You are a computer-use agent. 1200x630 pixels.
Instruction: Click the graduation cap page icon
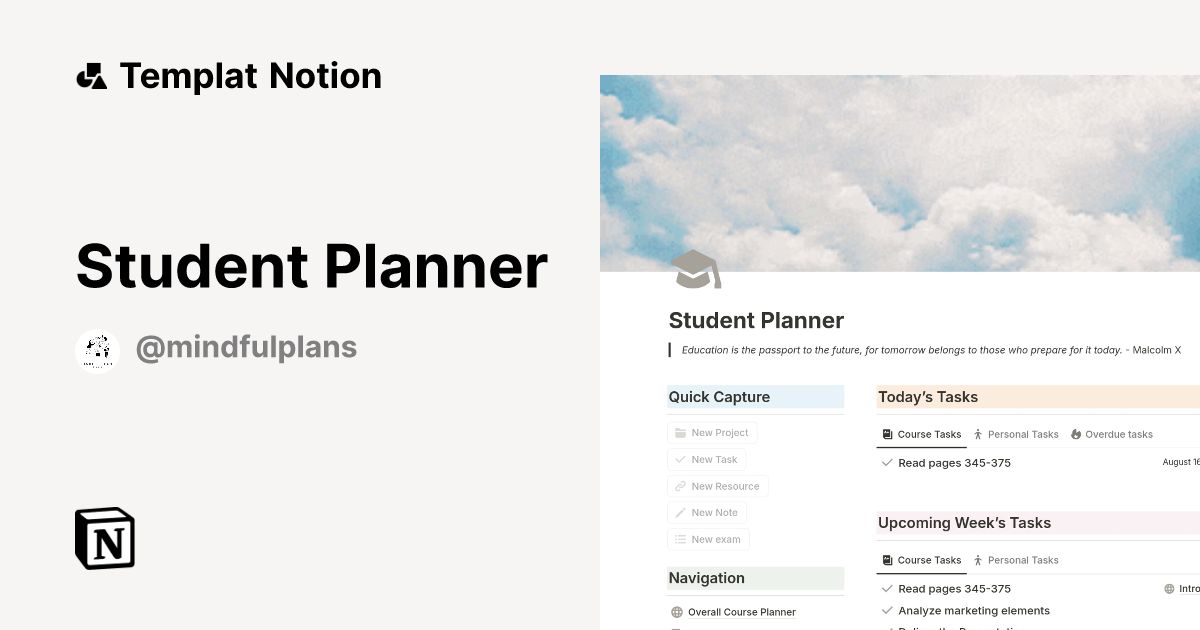coord(695,268)
